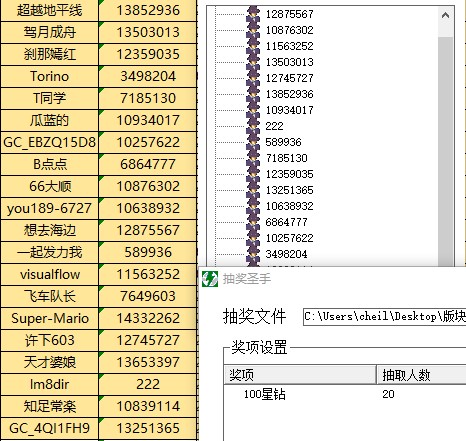Select tree item 10638932
466x441 pixels.
pyautogui.click(x=289, y=206)
